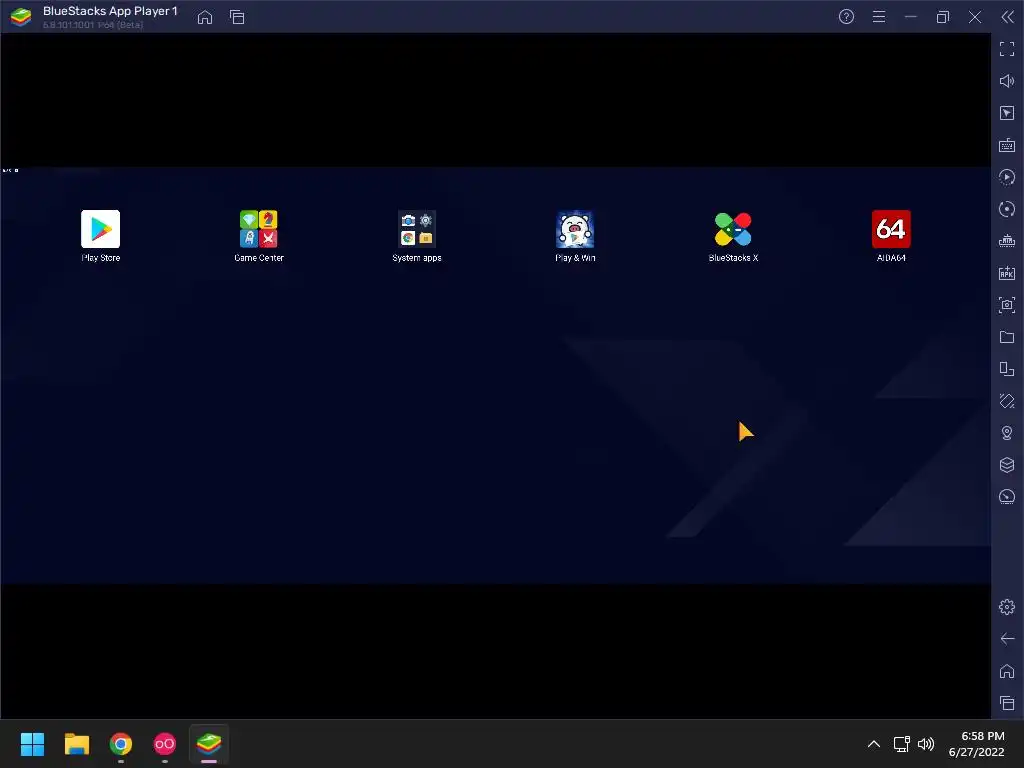Open the Help question mark icon
The width and height of the screenshot is (1024, 768).
pos(846,17)
